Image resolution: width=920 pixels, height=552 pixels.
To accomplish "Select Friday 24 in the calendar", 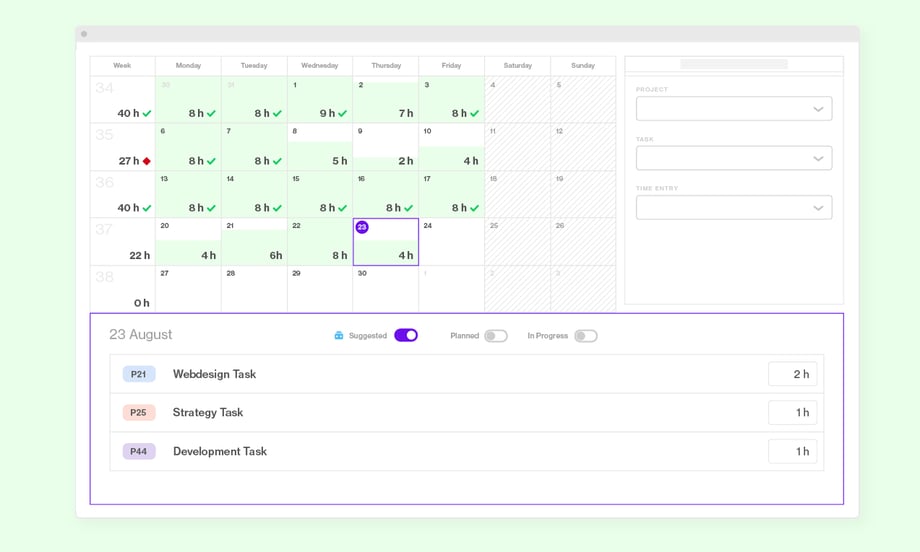I will point(452,242).
